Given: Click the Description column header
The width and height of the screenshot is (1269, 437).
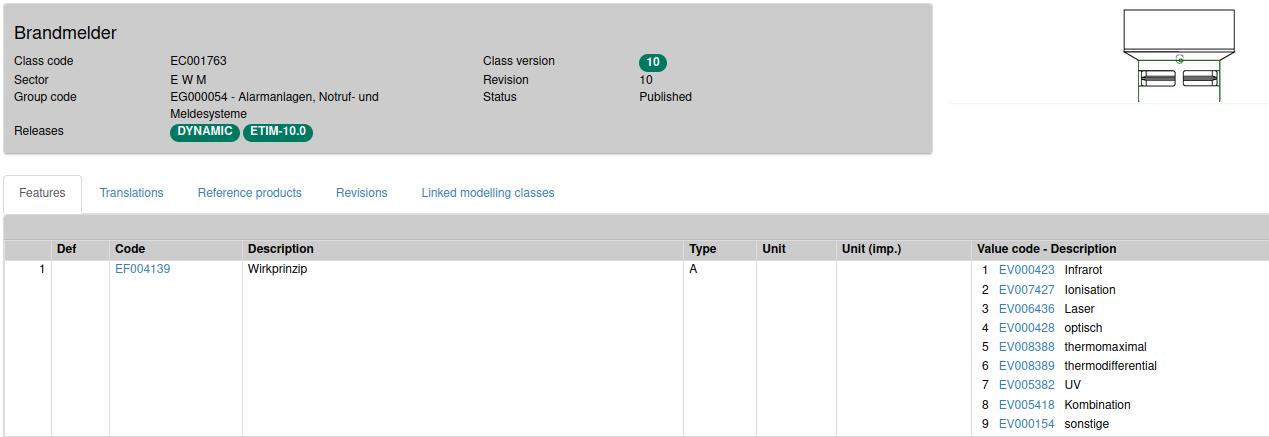Looking at the screenshot, I should coord(280,249).
